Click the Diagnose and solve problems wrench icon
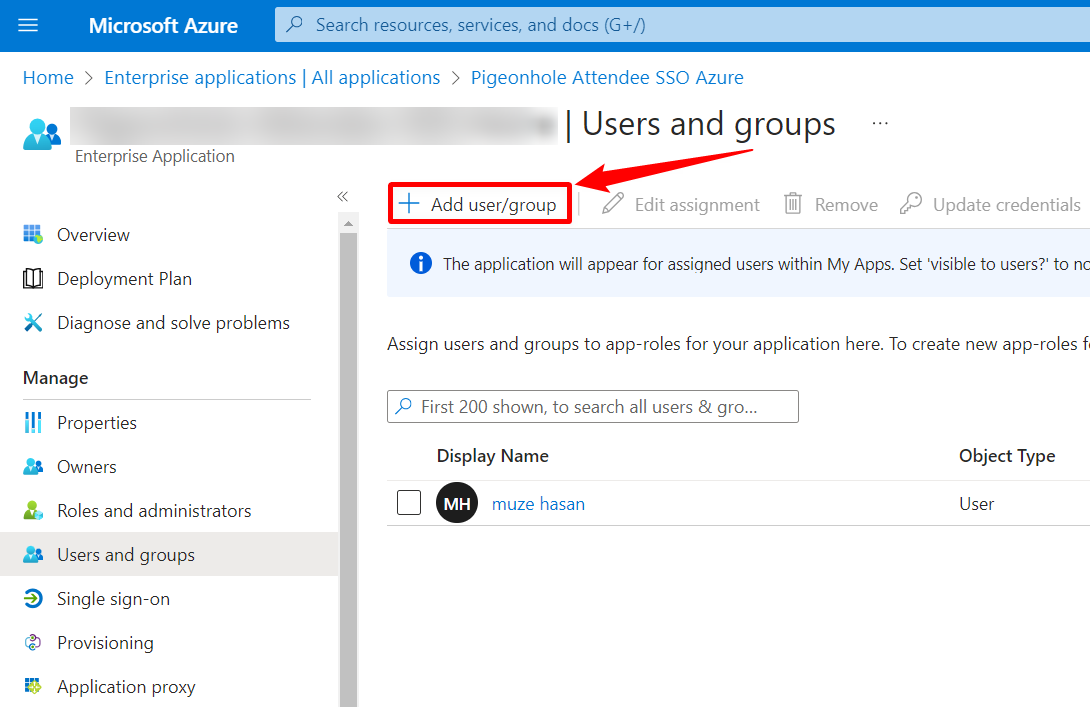This screenshot has width=1090, height=707. [x=33, y=323]
